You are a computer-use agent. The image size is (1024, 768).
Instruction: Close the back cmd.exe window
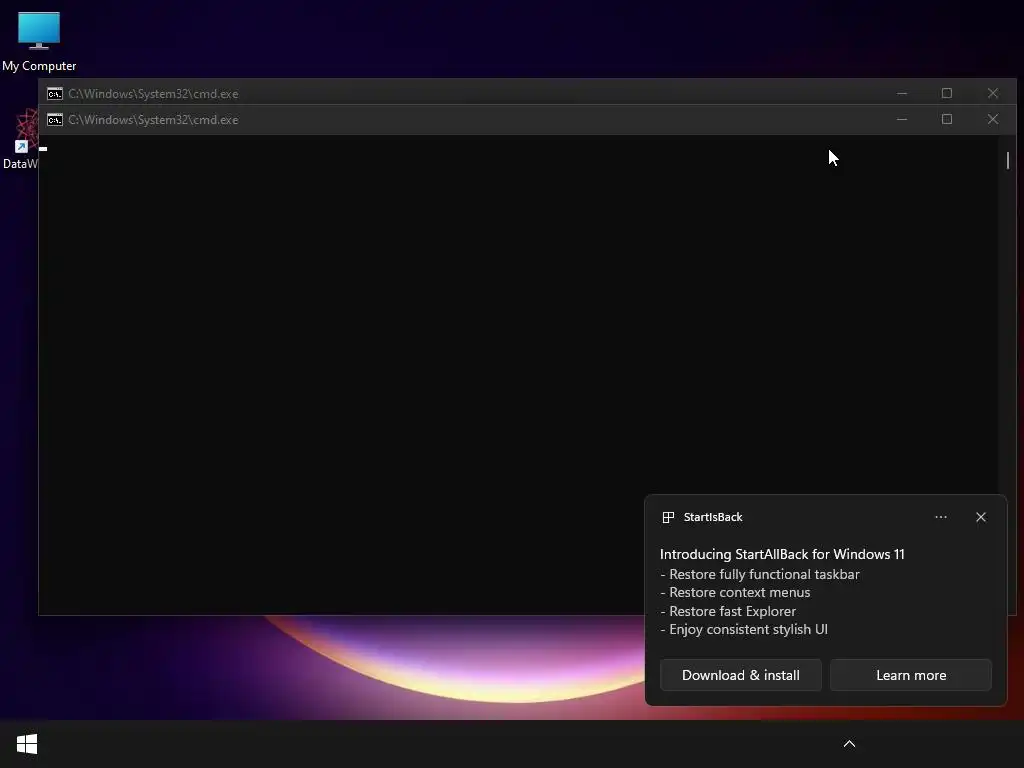point(993,93)
